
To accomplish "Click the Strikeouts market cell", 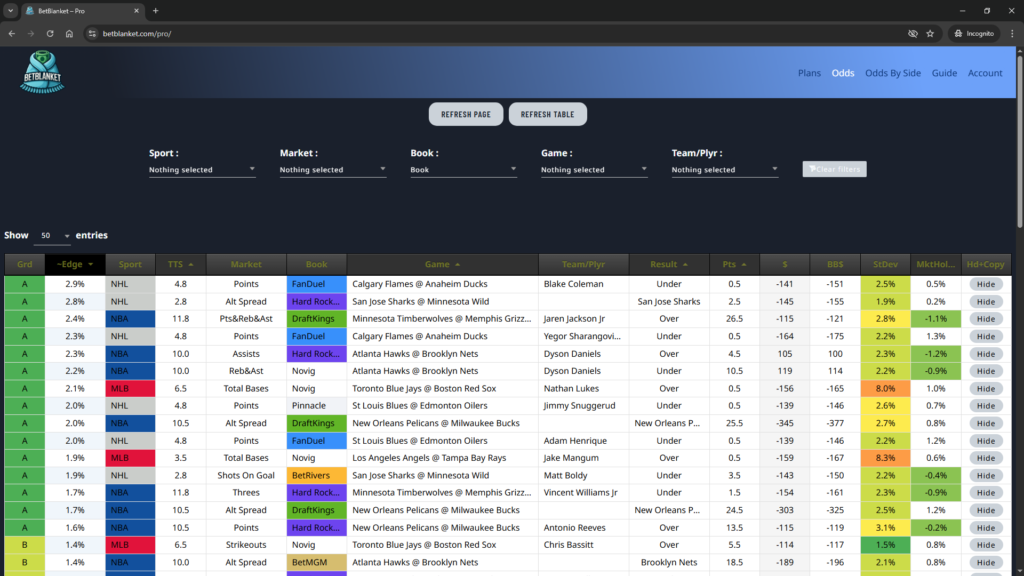I will 246,545.
